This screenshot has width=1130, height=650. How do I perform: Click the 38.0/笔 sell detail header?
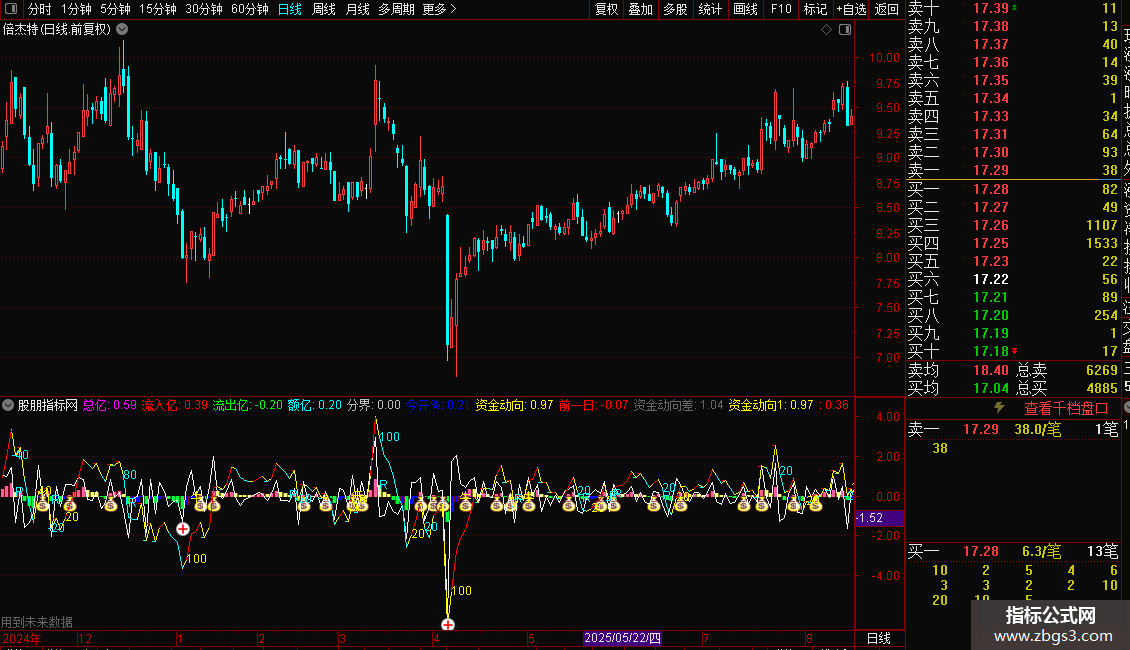(1038, 429)
